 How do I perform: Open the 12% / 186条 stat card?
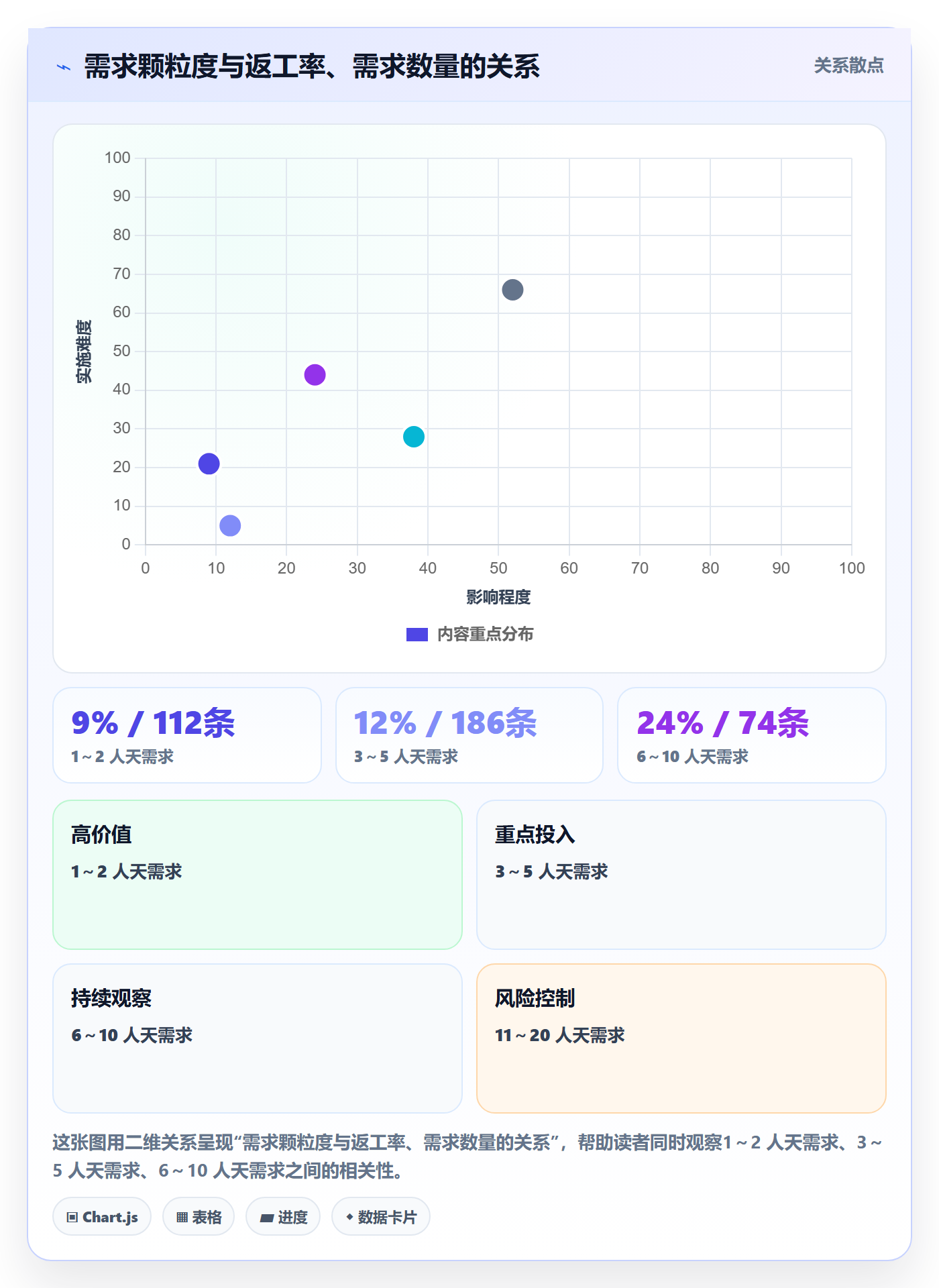469,735
